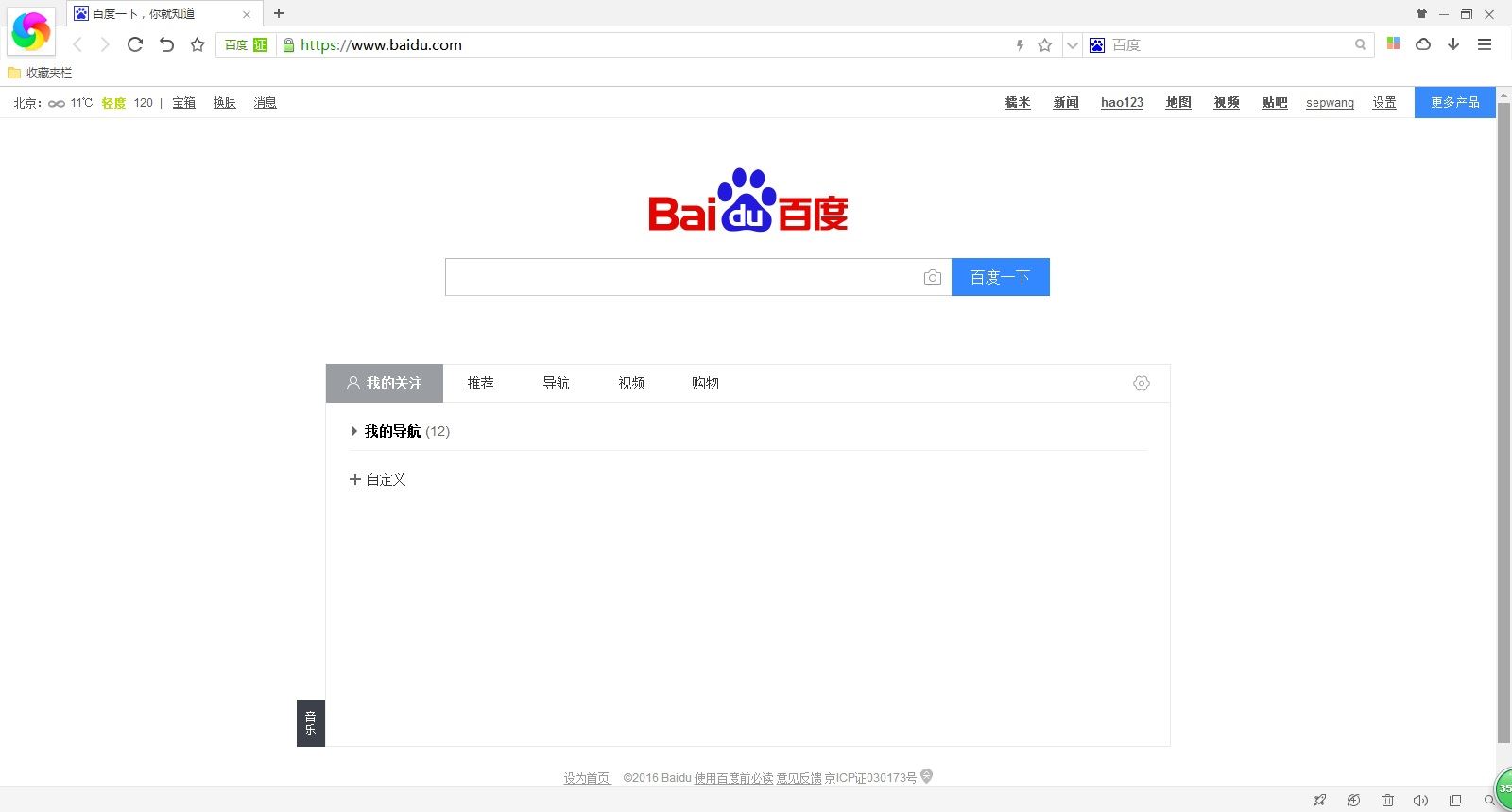Click favorite star inside address bar
1512x812 pixels.
coord(1044,44)
